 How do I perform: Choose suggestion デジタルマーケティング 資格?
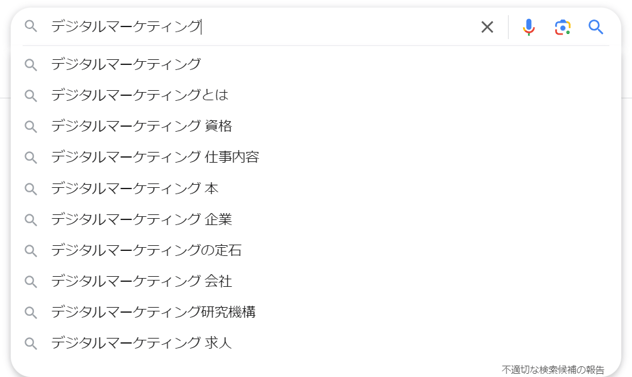316,127
